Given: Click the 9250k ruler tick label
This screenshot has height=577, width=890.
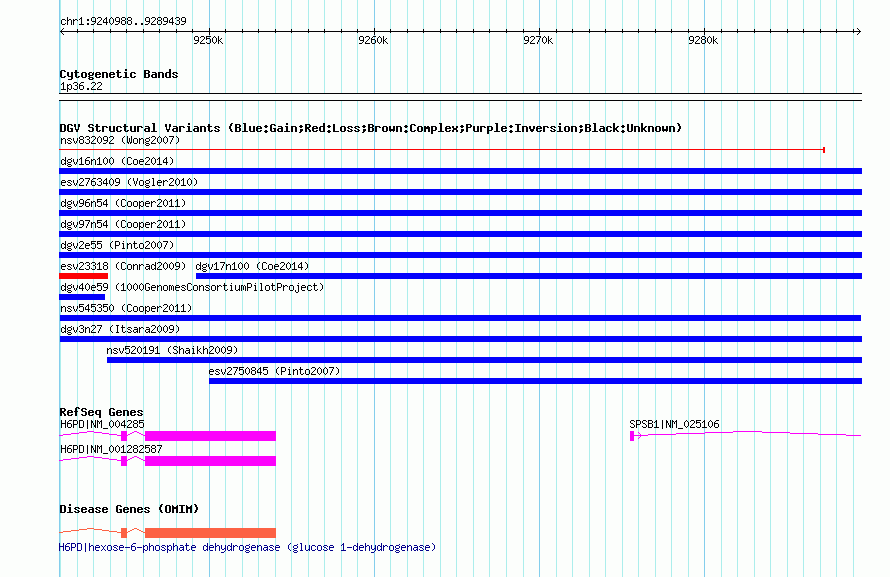Looking at the screenshot, I should [208, 40].
